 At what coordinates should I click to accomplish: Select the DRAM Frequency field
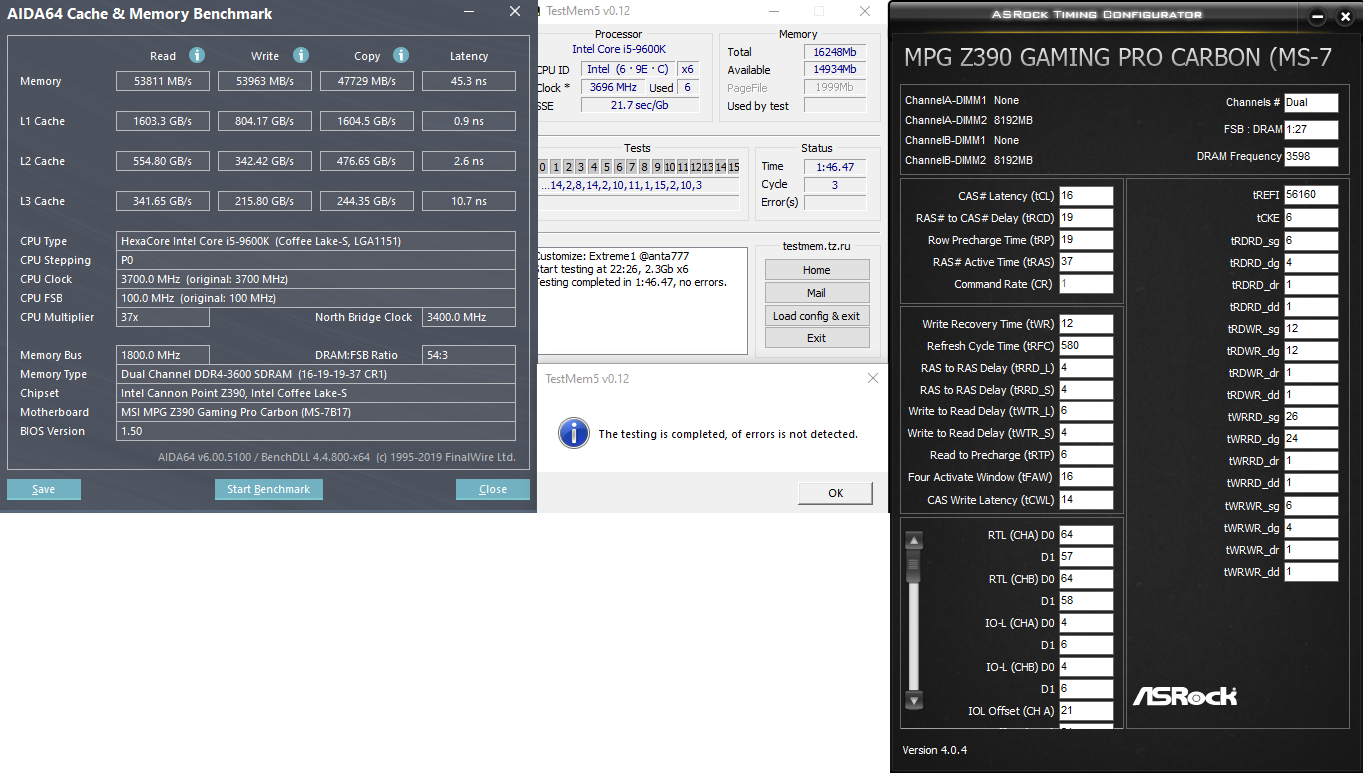(x=1311, y=156)
